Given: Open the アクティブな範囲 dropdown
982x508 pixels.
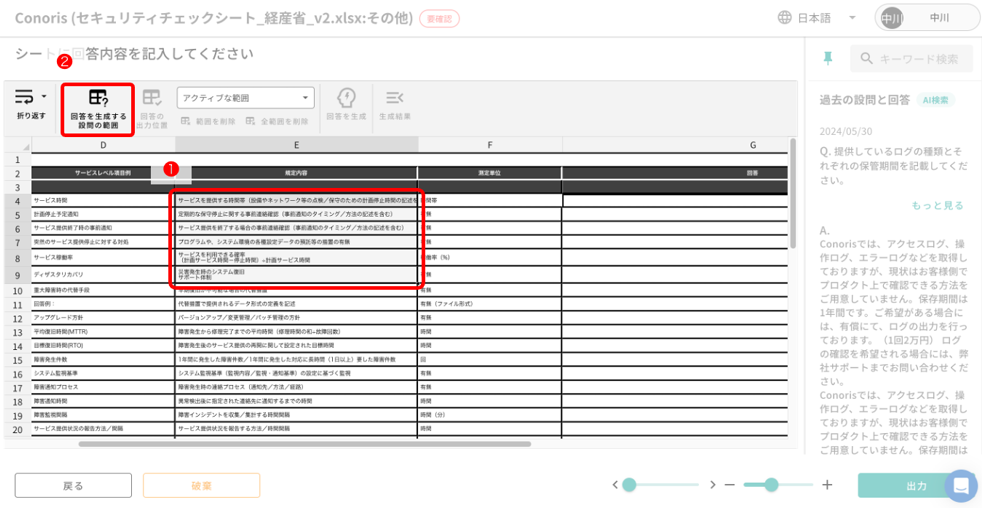Looking at the screenshot, I should point(245,98).
